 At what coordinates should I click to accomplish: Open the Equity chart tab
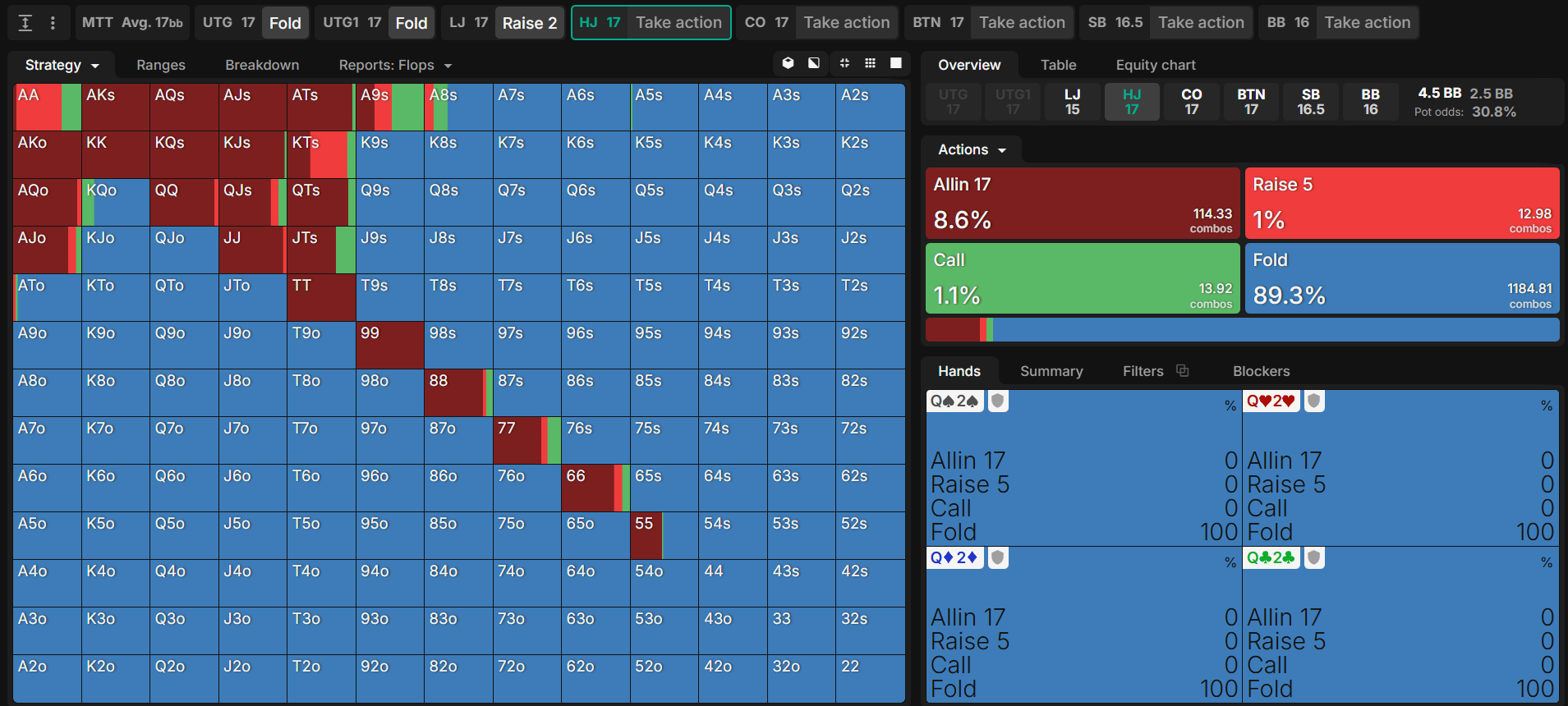(x=1156, y=65)
